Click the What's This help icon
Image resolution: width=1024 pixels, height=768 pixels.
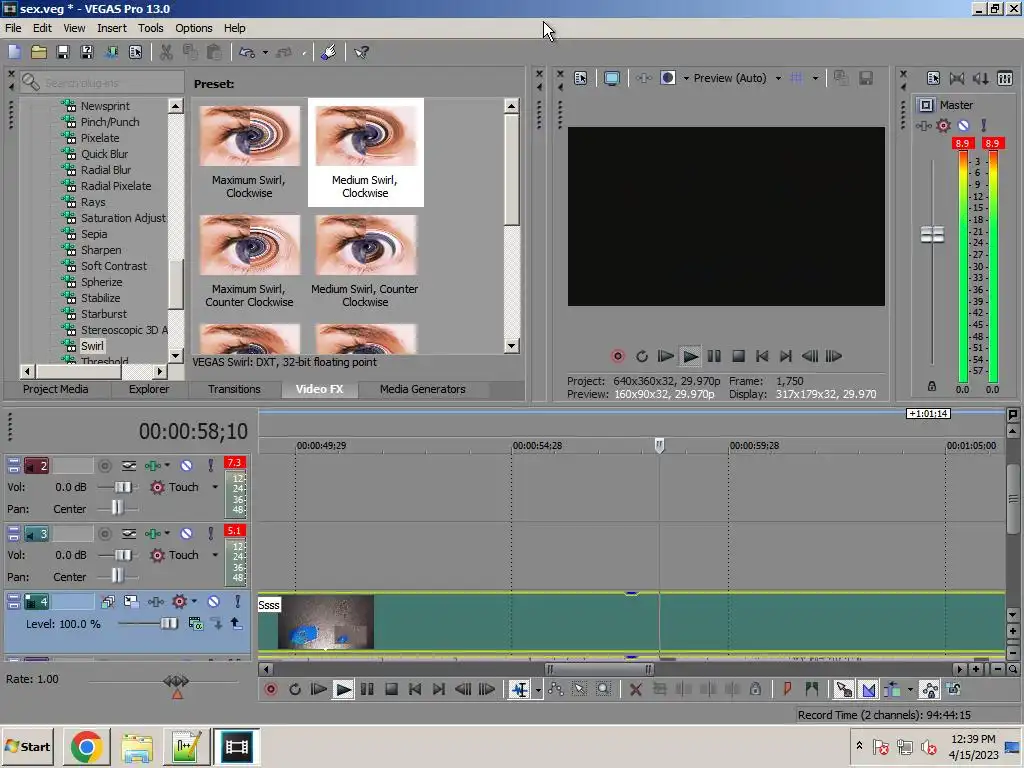(361, 52)
